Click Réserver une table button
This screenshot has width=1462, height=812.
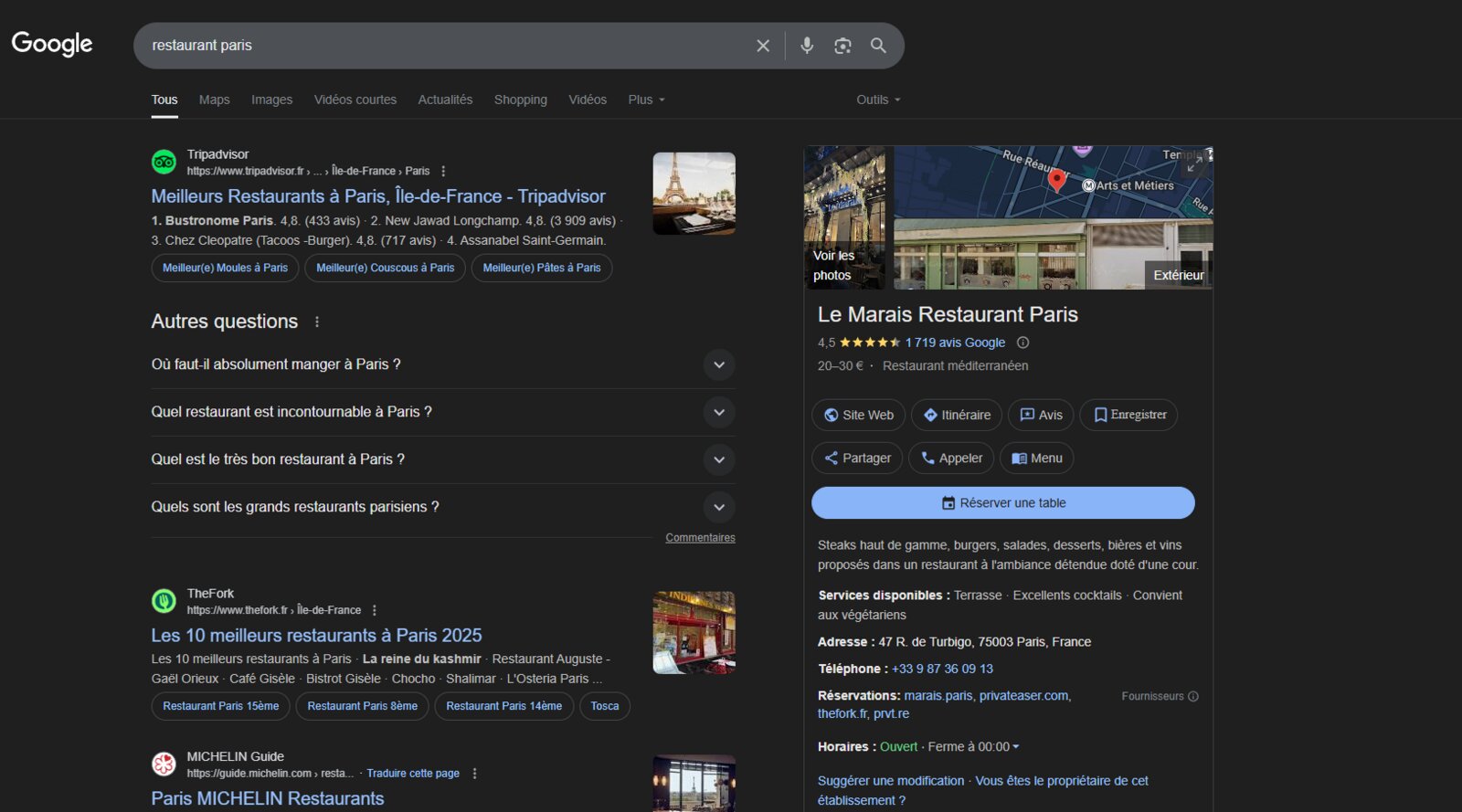point(1003,503)
